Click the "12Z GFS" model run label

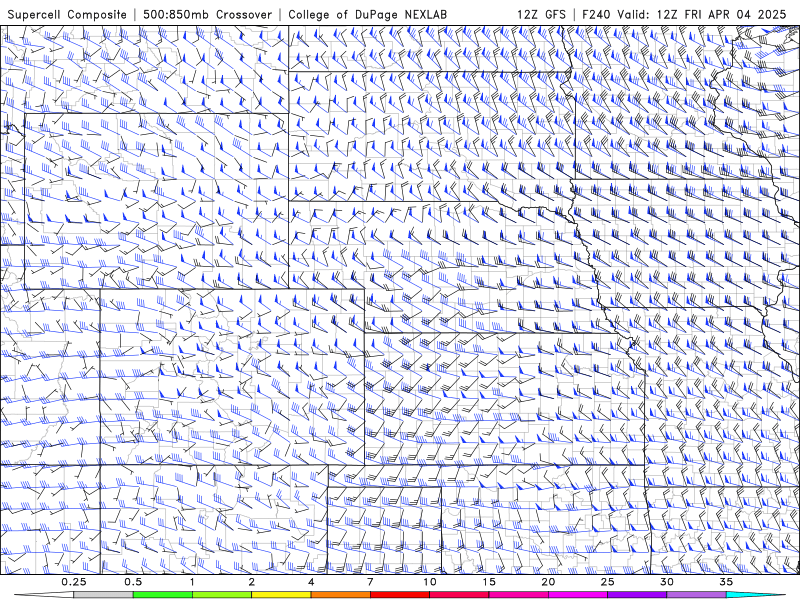[541, 14]
